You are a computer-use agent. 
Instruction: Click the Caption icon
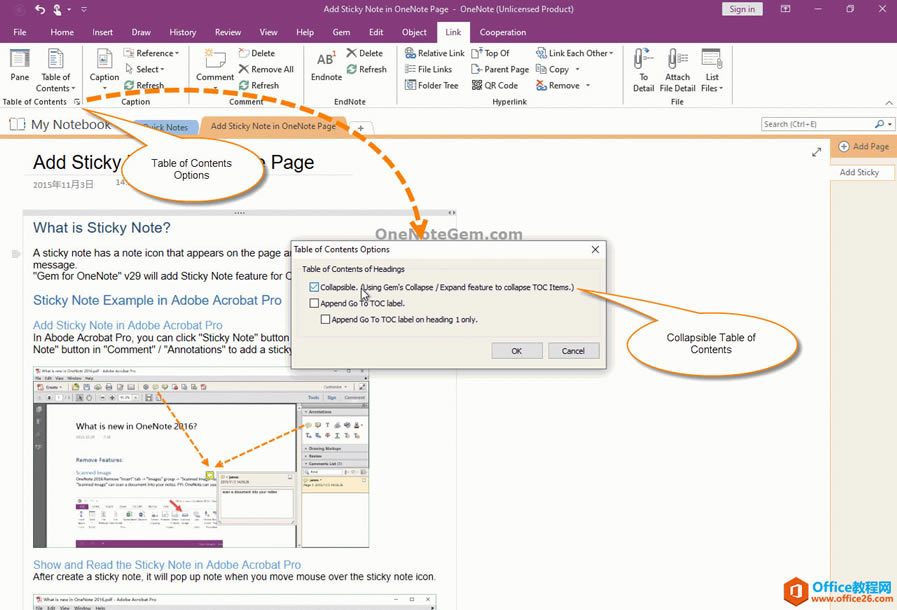coord(104,59)
